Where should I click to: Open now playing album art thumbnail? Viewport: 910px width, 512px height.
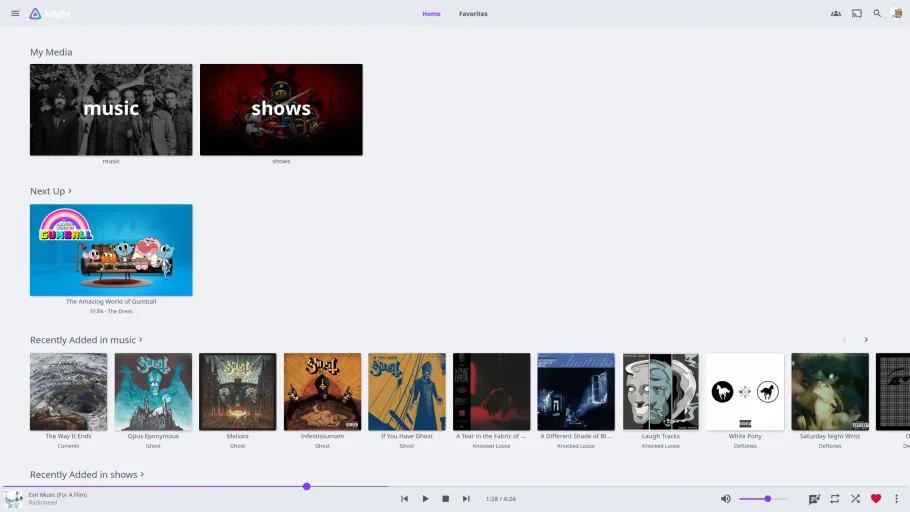[x=13, y=499]
